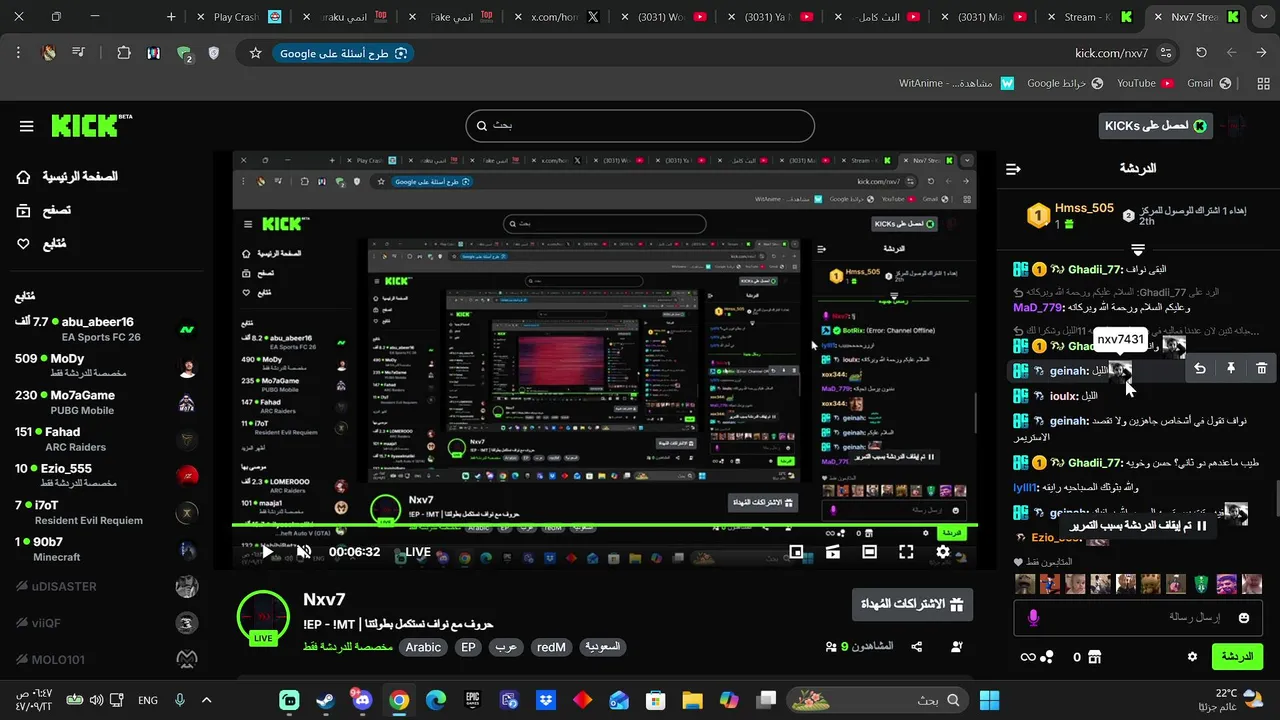Toggle theater mode in player

tap(869, 552)
